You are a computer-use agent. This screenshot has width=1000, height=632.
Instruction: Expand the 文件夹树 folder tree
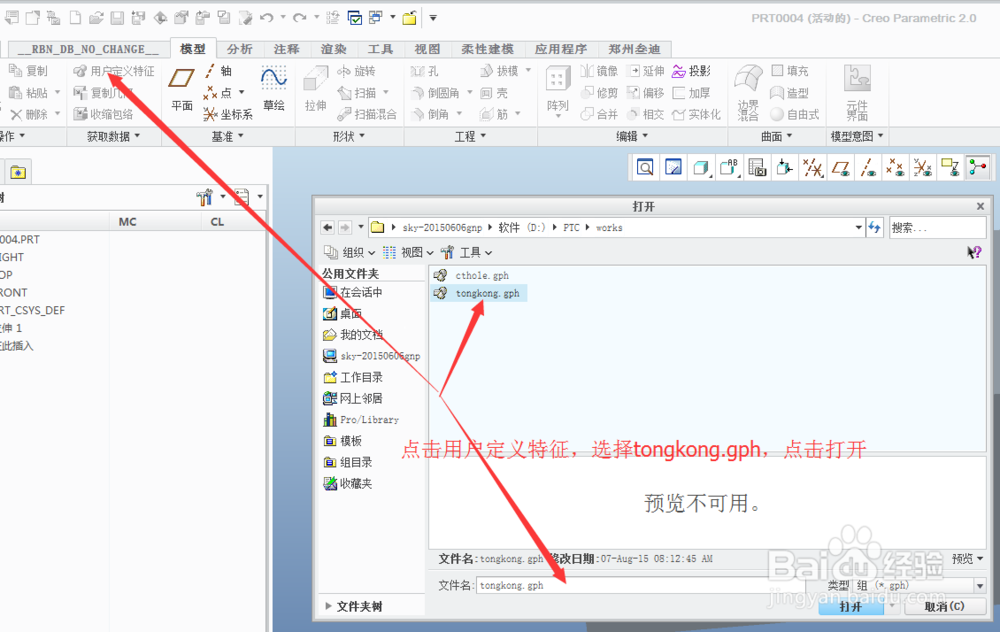click(354, 606)
